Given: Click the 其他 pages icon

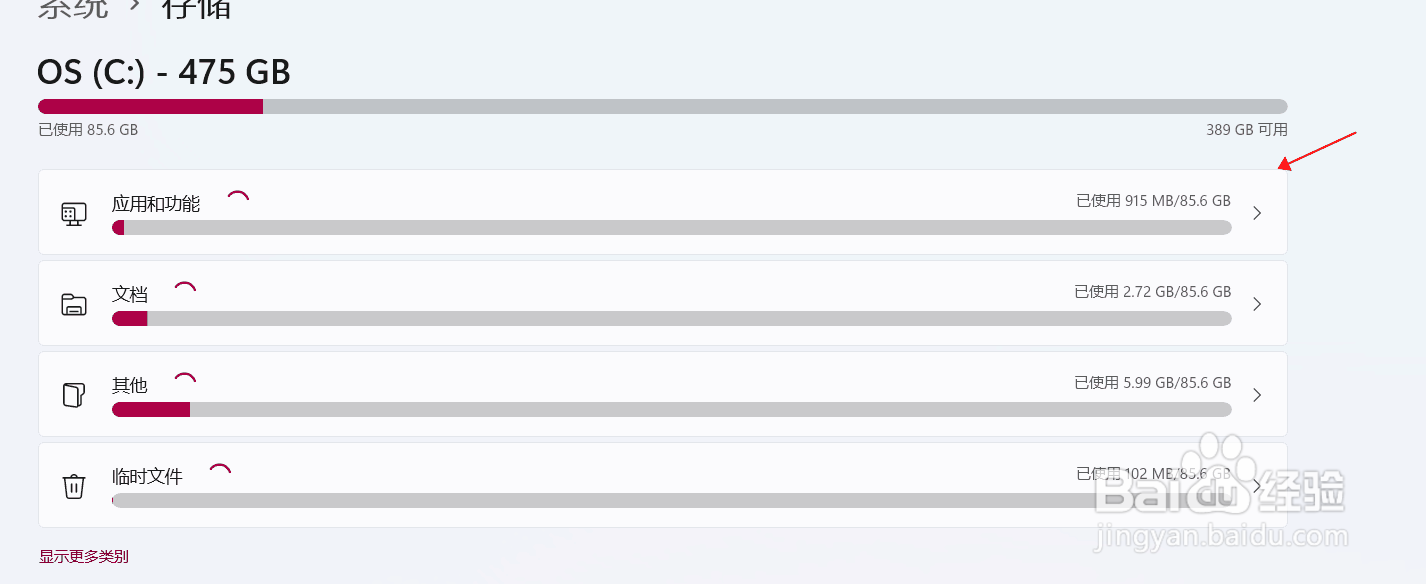Looking at the screenshot, I should pyautogui.click(x=73, y=395).
